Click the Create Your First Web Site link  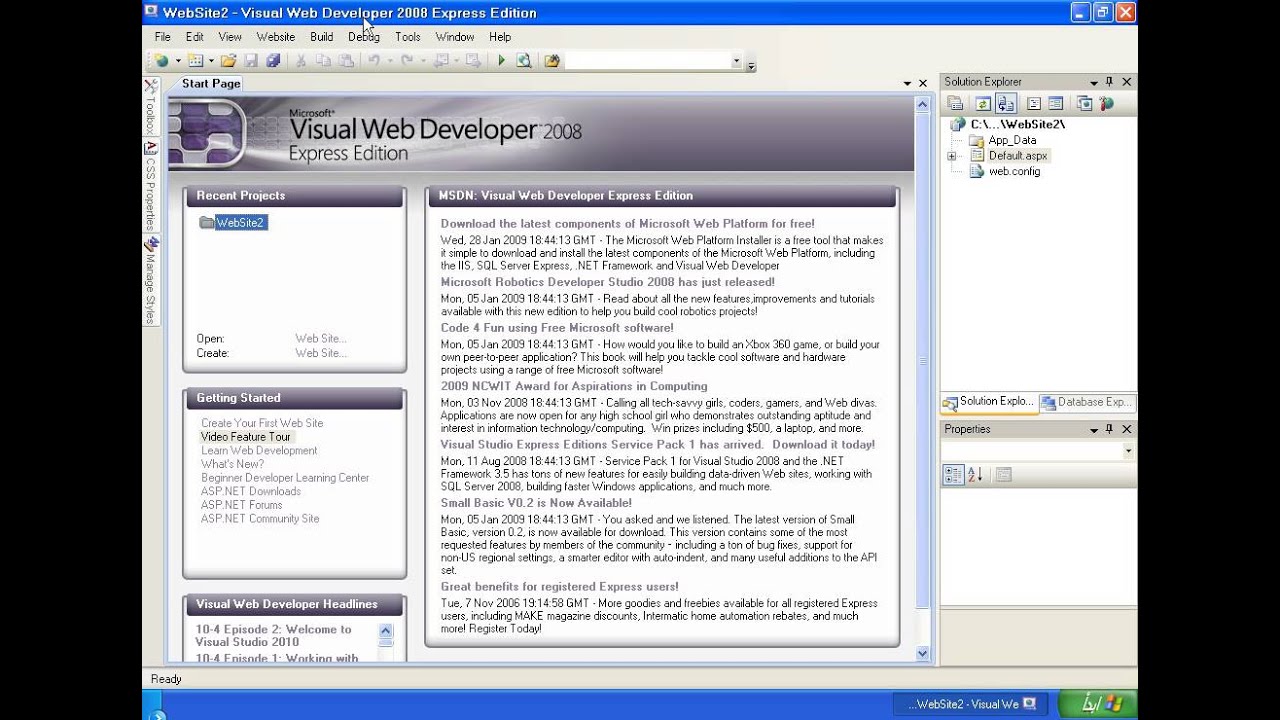(x=262, y=423)
